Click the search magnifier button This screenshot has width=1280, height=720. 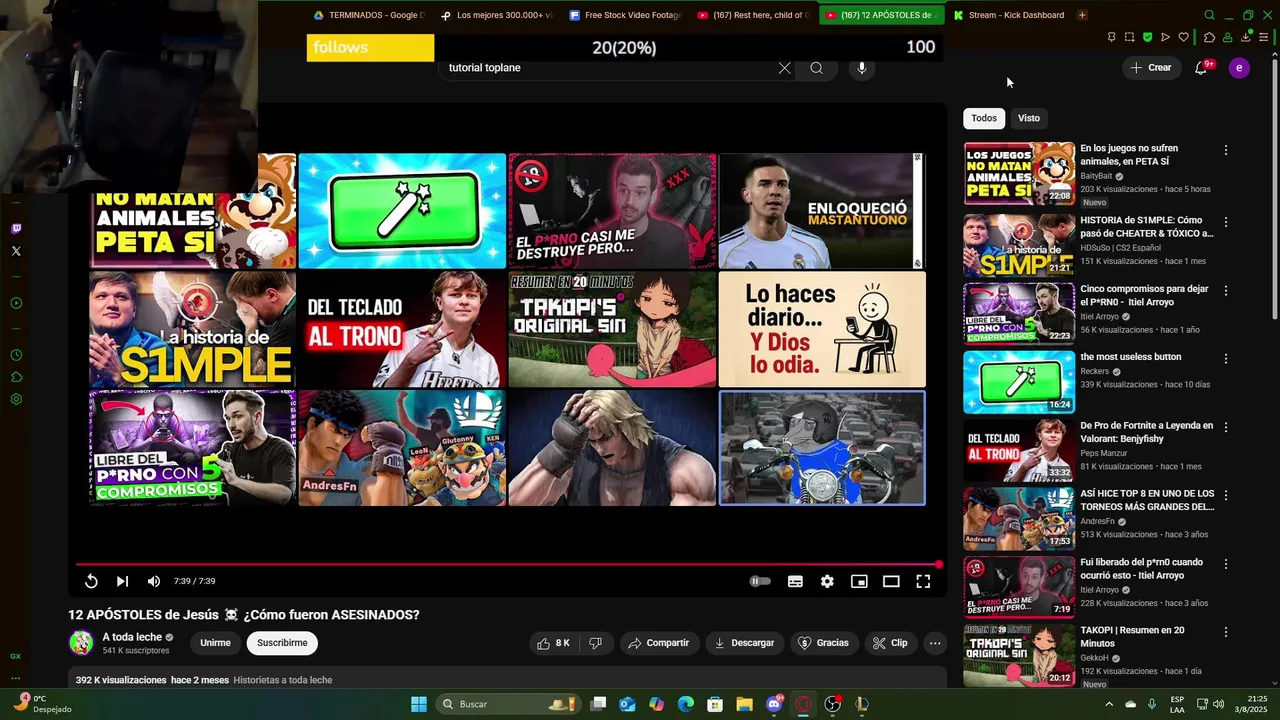(817, 68)
